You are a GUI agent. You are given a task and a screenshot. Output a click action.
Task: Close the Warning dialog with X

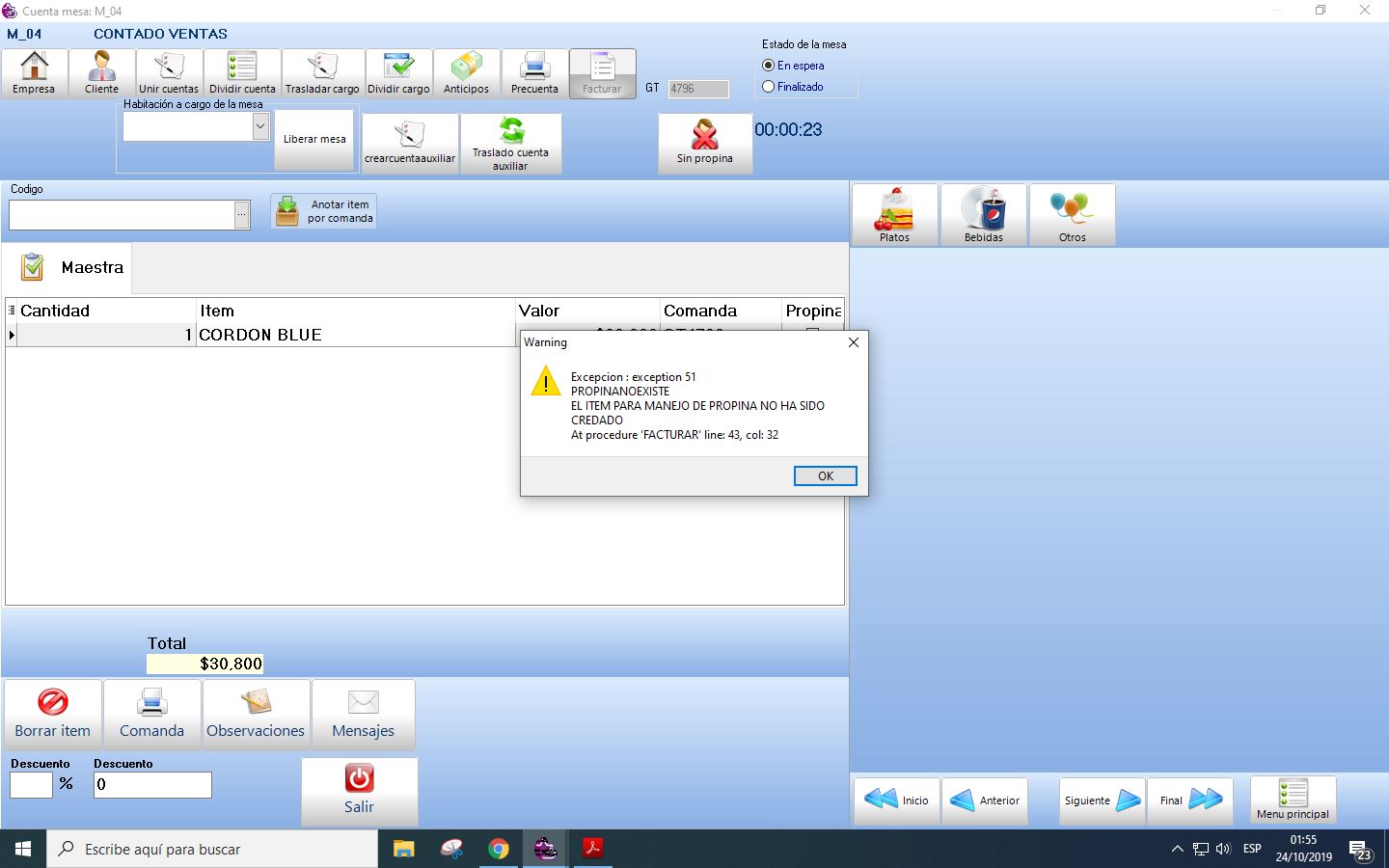pos(853,342)
